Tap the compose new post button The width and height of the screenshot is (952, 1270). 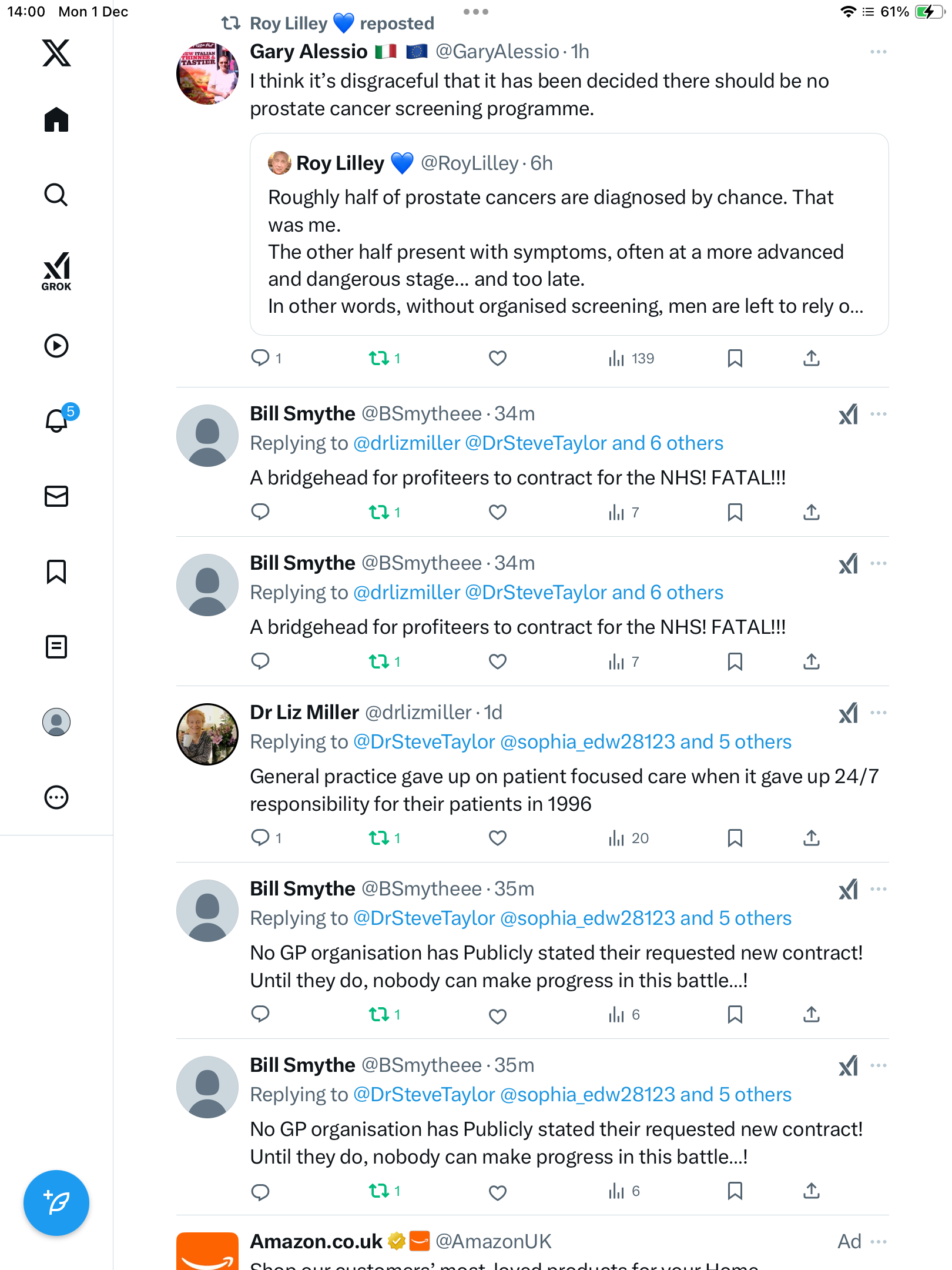click(56, 1202)
